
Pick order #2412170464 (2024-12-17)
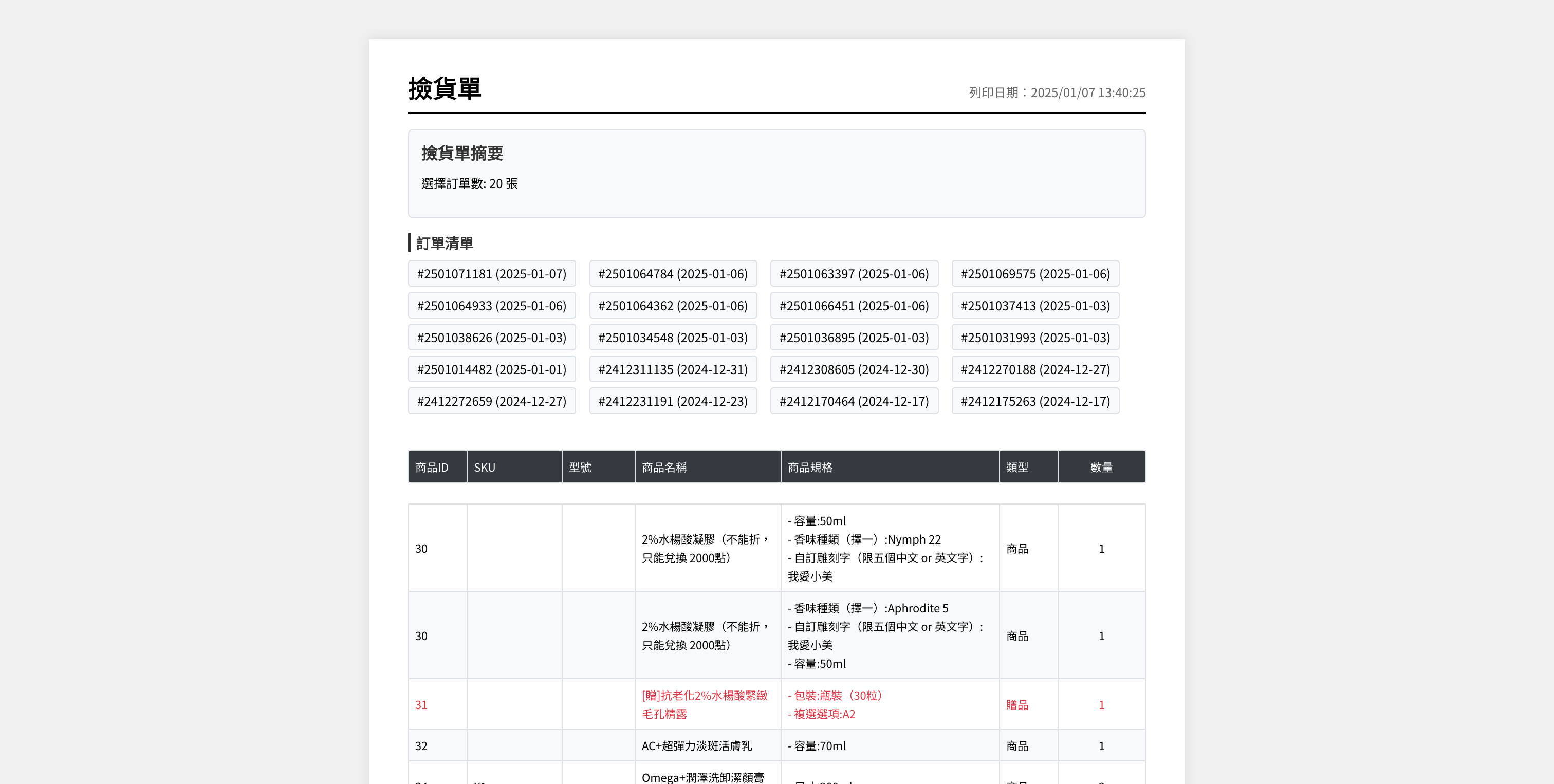click(x=854, y=401)
